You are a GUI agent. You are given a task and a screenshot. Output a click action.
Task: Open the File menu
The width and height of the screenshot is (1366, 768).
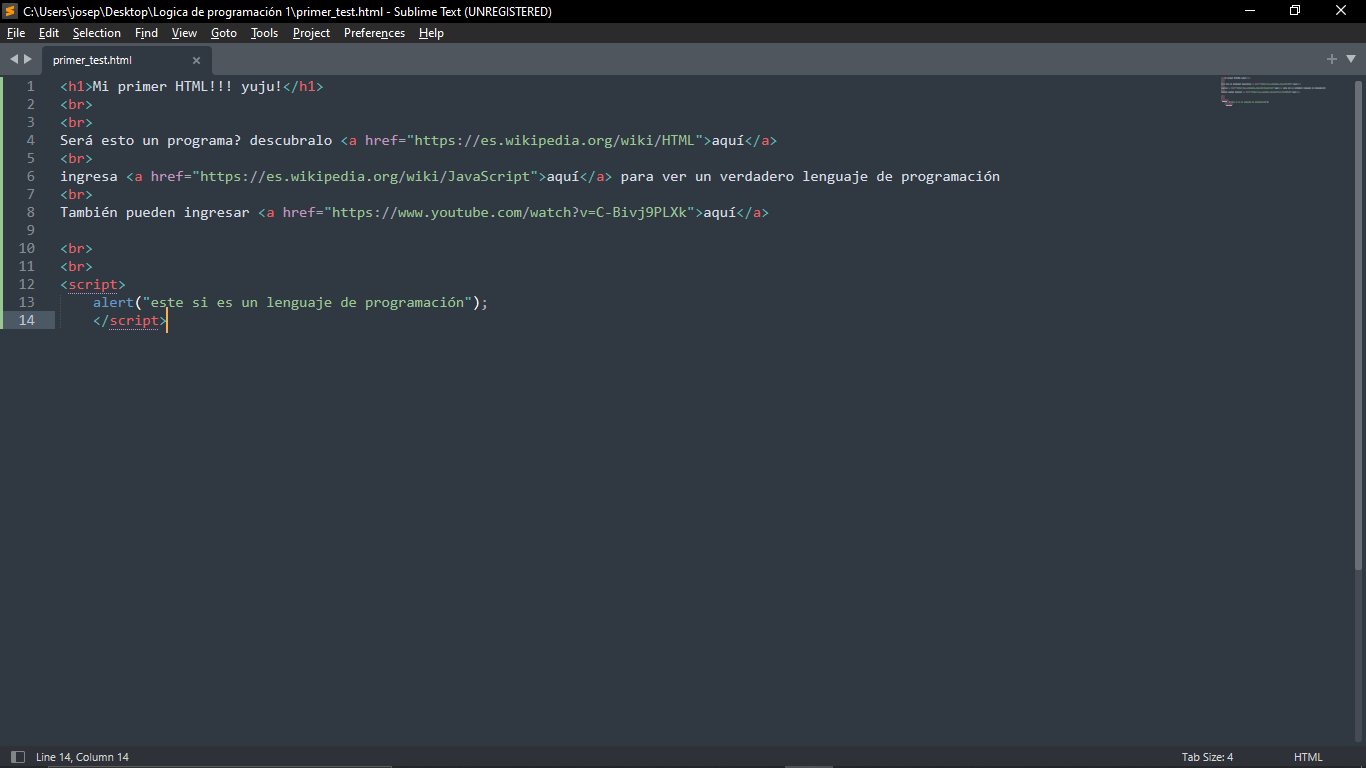coord(16,33)
